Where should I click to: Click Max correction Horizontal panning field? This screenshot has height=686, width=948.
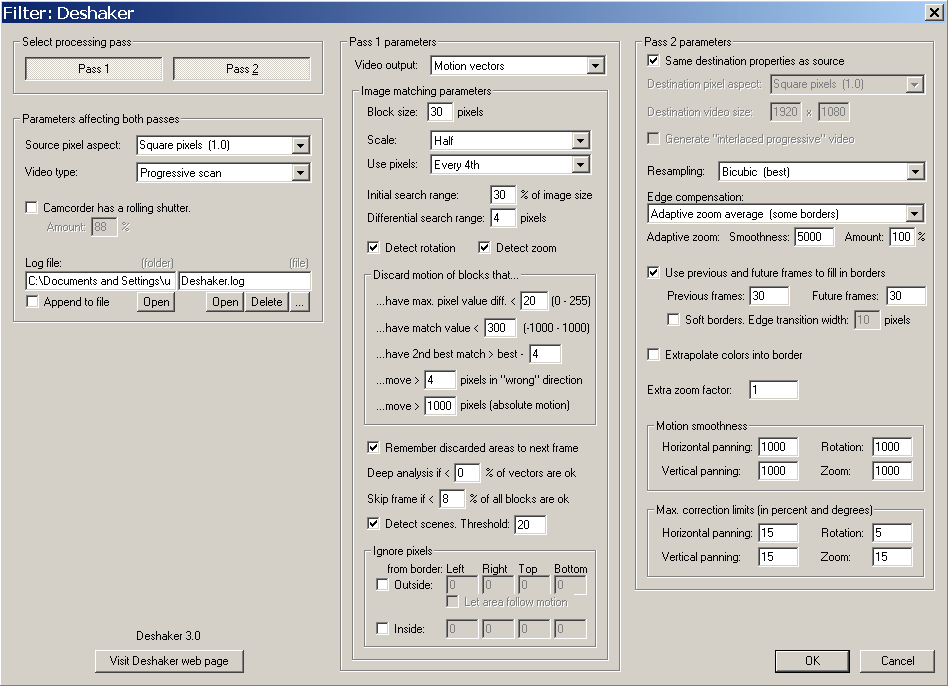778,532
